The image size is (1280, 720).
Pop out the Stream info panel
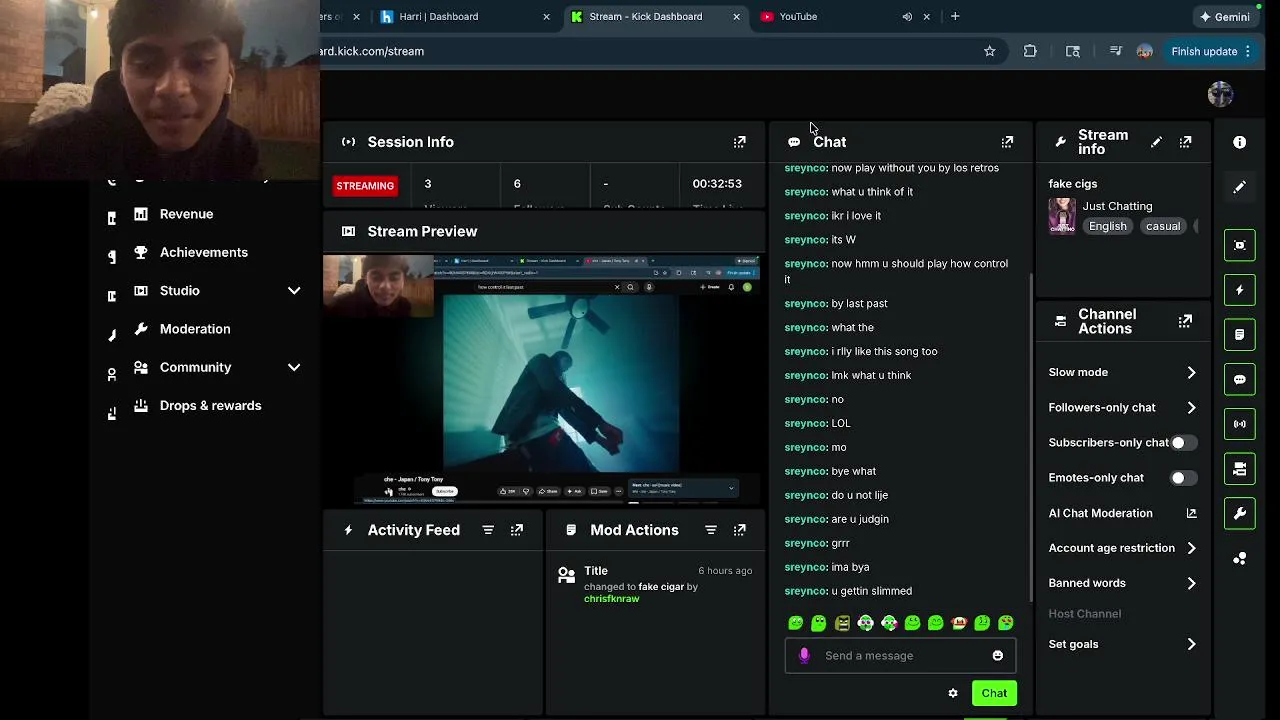pyautogui.click(x=1185, y=142)
